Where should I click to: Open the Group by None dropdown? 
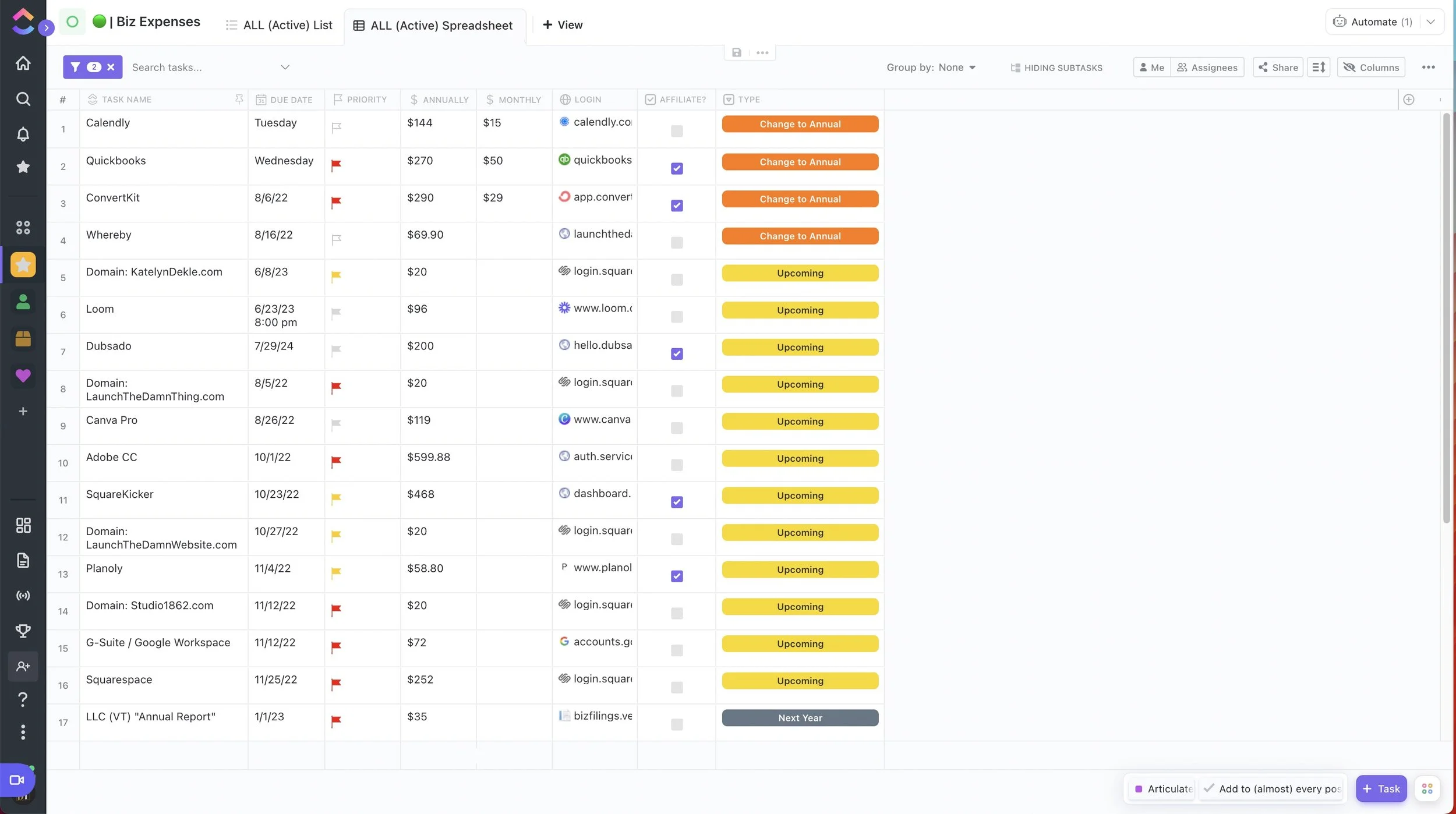(x=931, y=68)
